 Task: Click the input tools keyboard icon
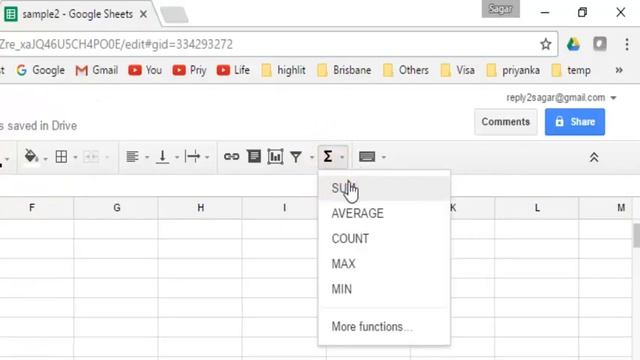click(x=367, y=157)
